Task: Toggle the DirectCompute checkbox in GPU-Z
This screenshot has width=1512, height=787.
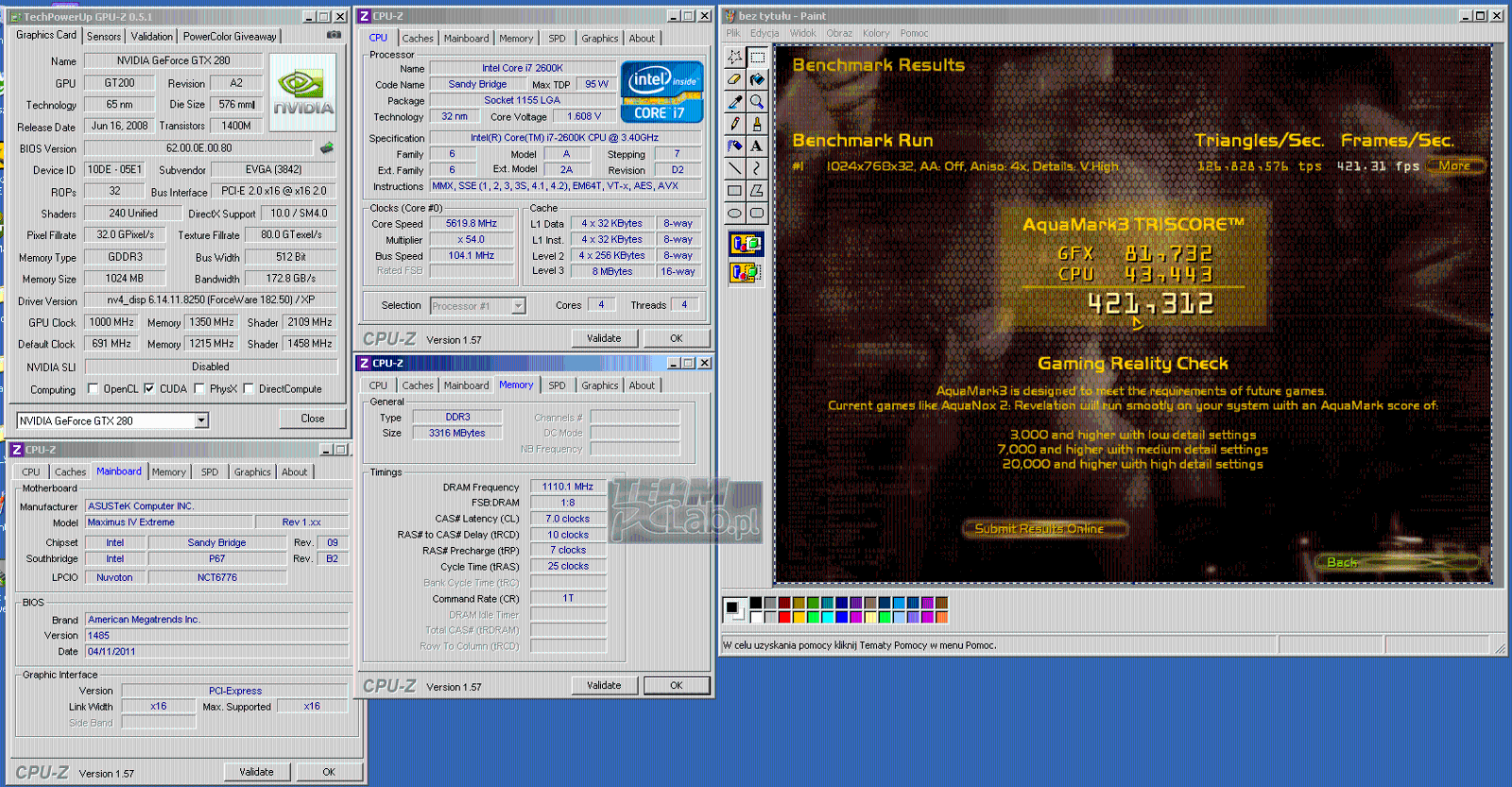Action: pos(249,388)
